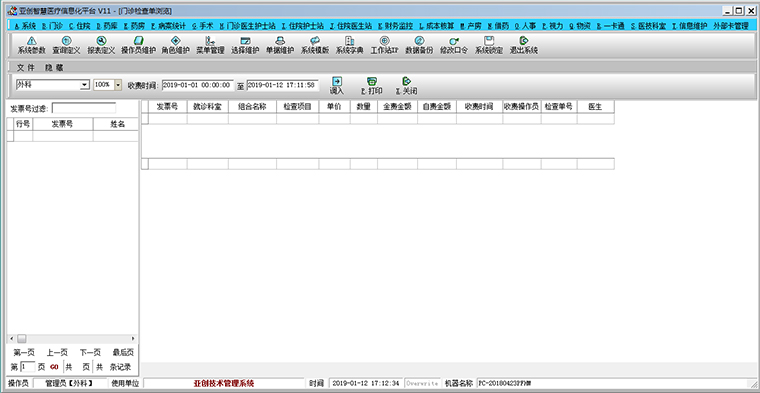The height and width of the screenshot is (393, 760).
Task: Open 查询定义 toolbar icon
Action: pos(66,46)
